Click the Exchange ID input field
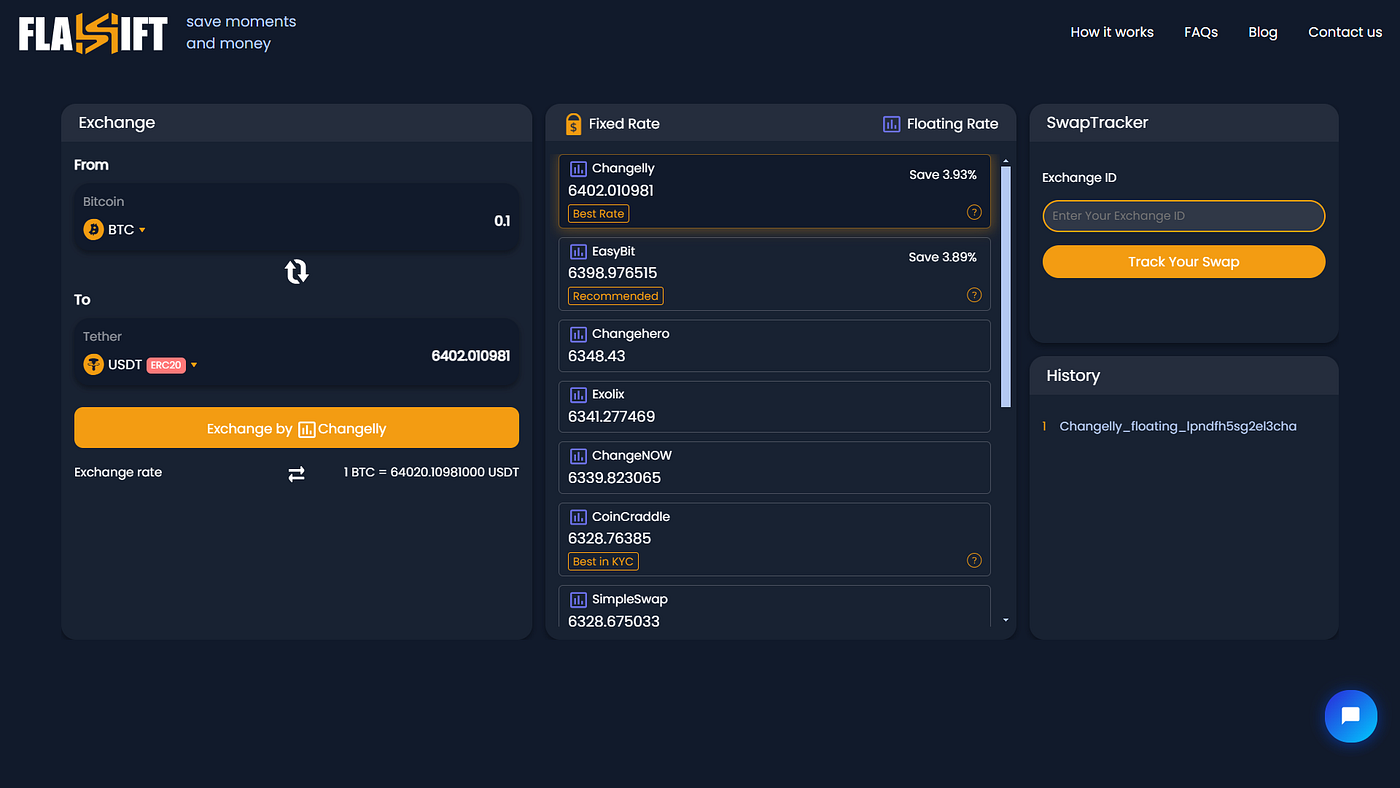 tap(1184, 216)
